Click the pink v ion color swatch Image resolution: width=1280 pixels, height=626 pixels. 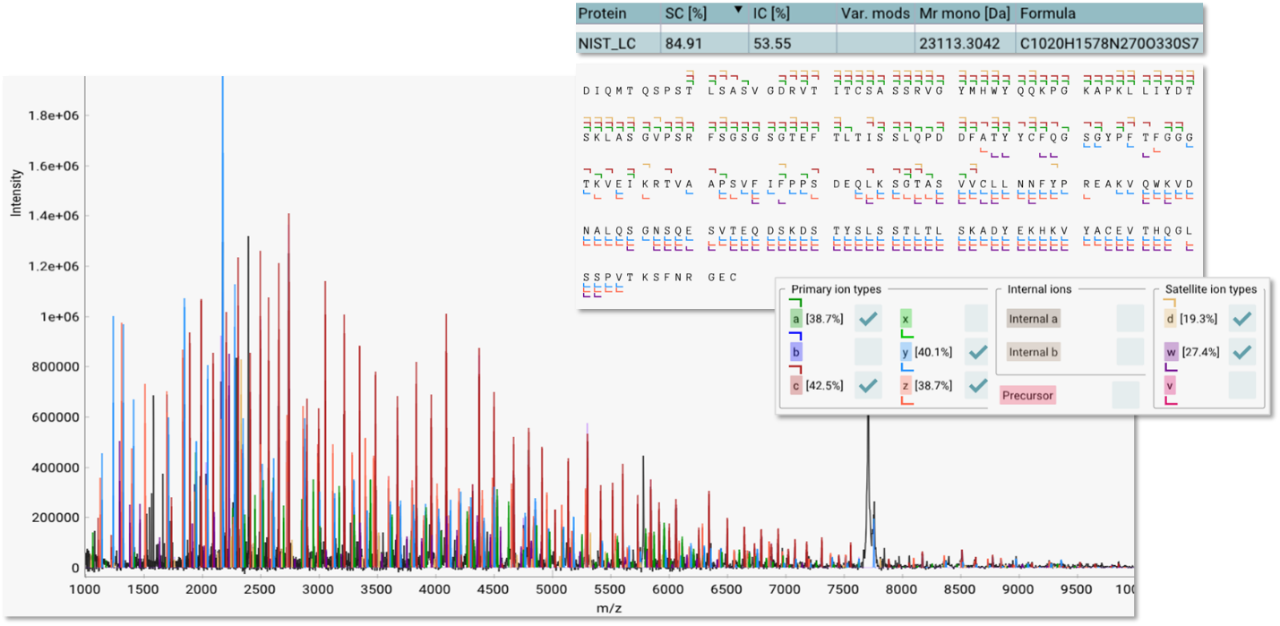click(x=1169, y=386)
